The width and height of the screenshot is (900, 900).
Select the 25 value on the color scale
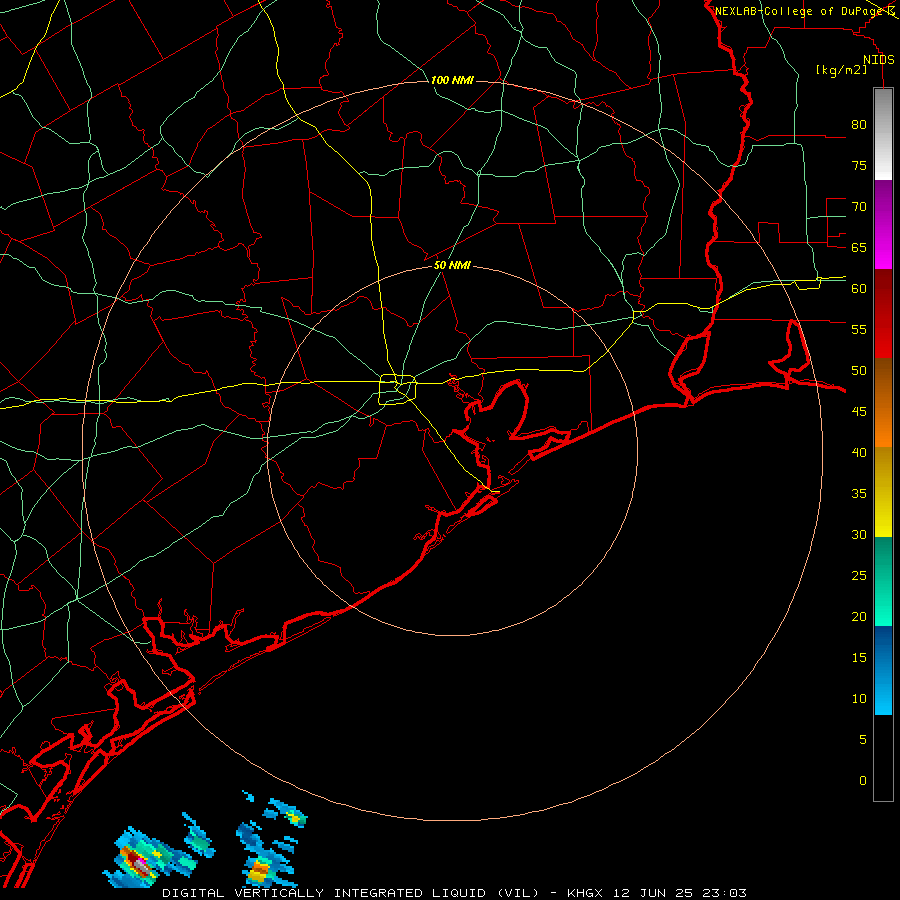859,576
